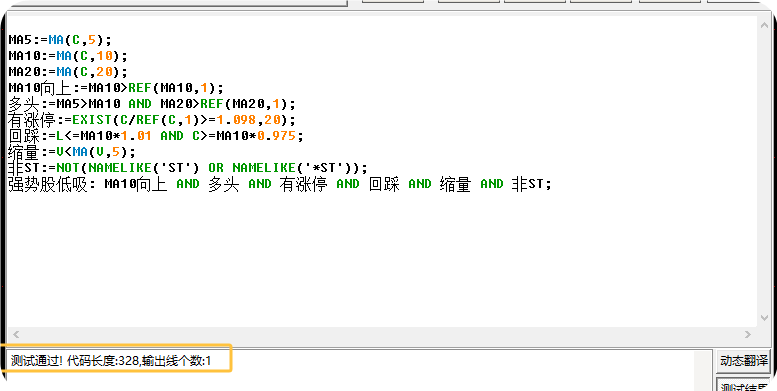Click the line starting with 多头:=
The width and height of the screenshot is (777, 391).
[x=152, y=104]
